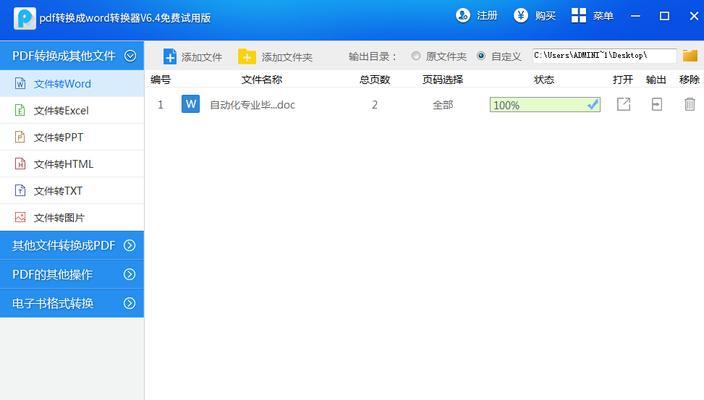Click 电子书格式转换 header text
Image resolution: width=704 pixels, height=400 pixels.
click(53, 303)
